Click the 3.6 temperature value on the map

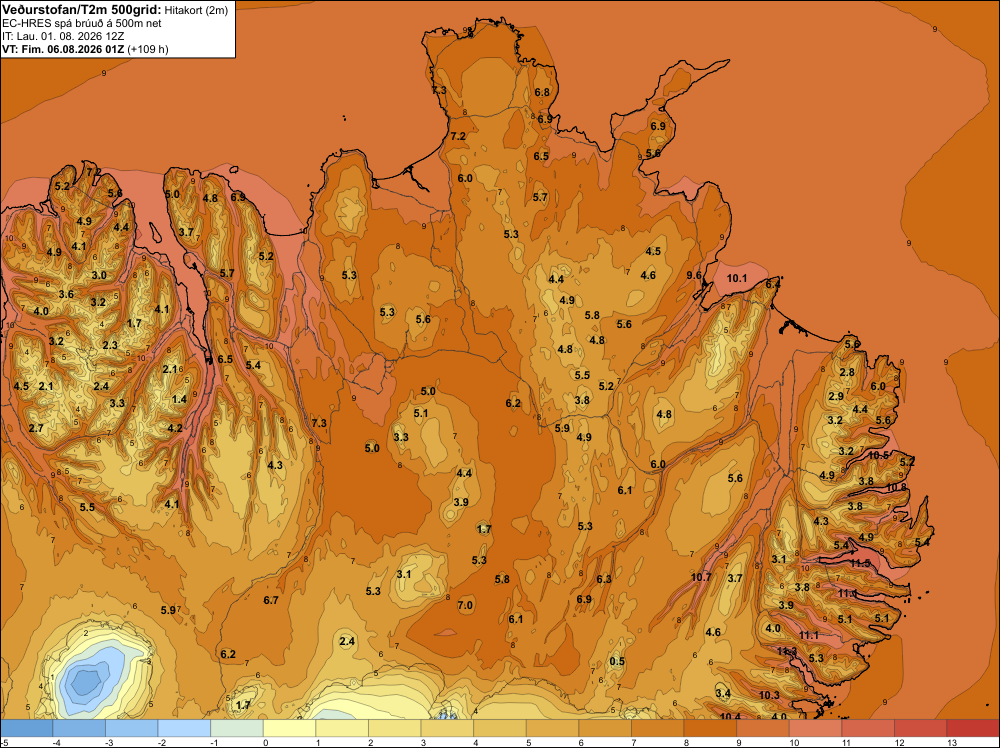(66, 295)
